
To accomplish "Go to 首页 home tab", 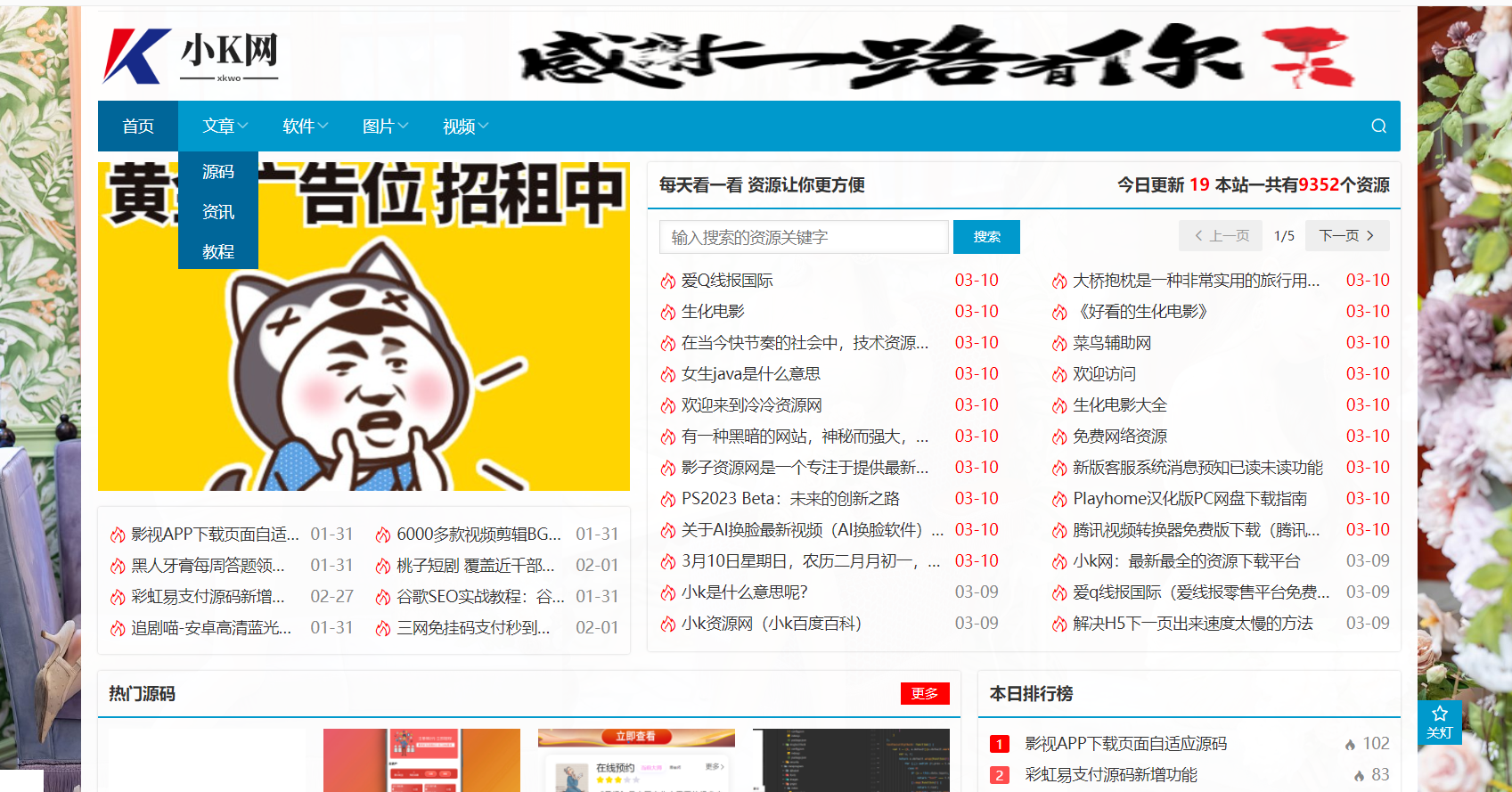I will [138, 127].
